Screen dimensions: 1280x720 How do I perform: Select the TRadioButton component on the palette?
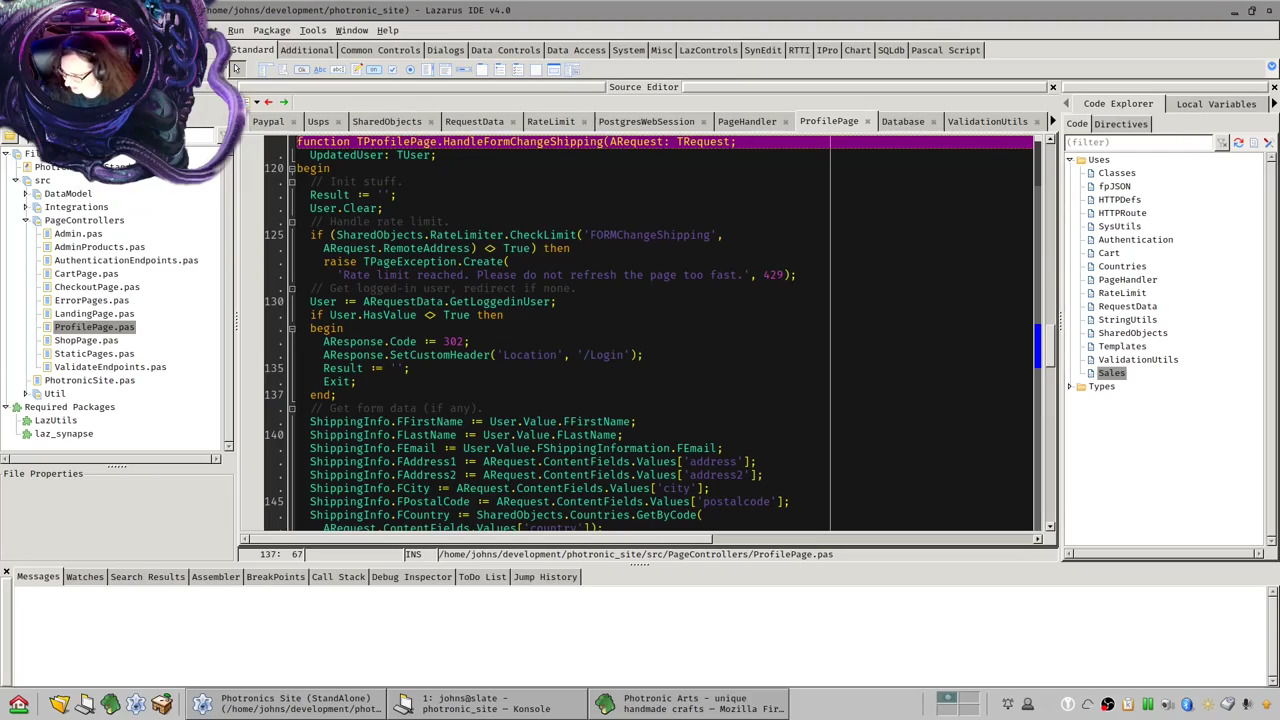click(411, 70)
